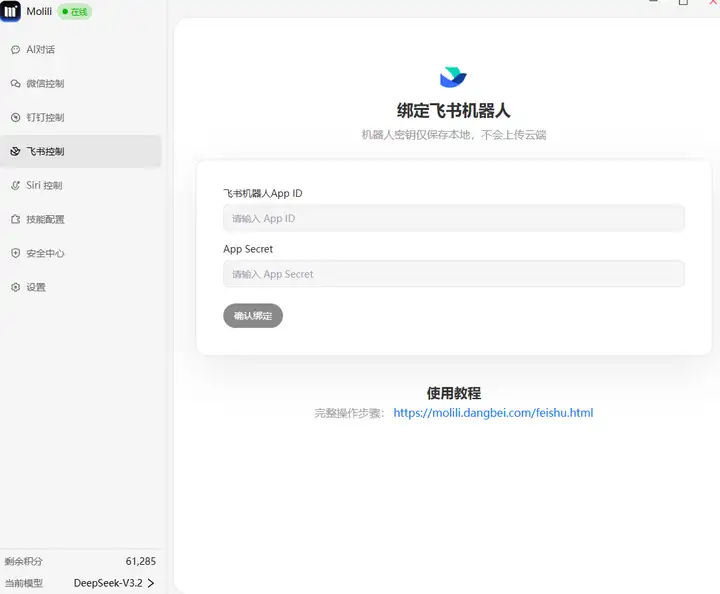
Task: Go to 钉钉控制 section
Action: click(80, 118)
